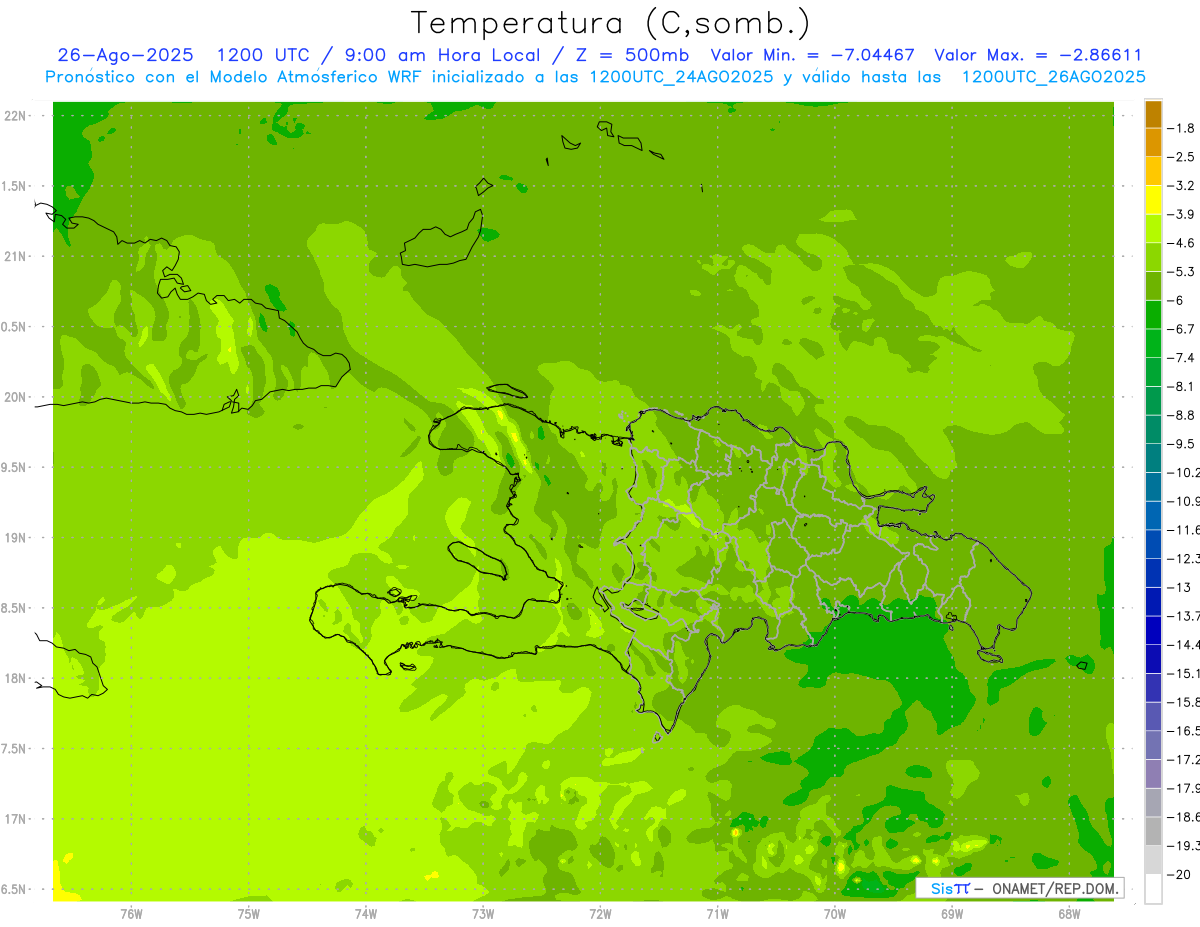Select the gray swatch between -18.6 and -19.3
Screen dimensions: 1200x927
1153,831
